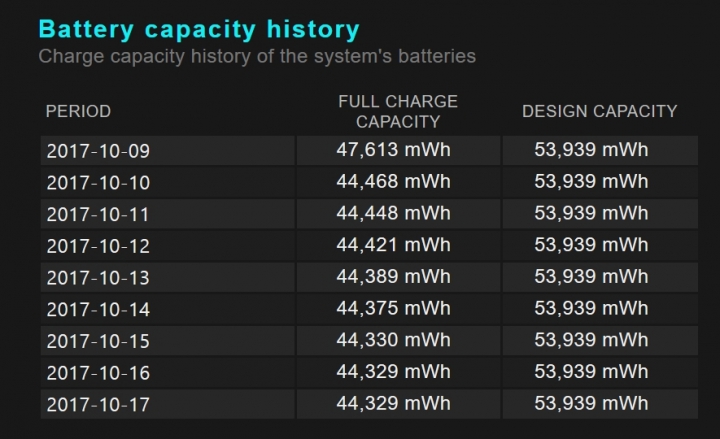Click the full charge value 47,613 mWh
Image resolution: width=720 pixels, height=439 pixels.
(394, 150)
